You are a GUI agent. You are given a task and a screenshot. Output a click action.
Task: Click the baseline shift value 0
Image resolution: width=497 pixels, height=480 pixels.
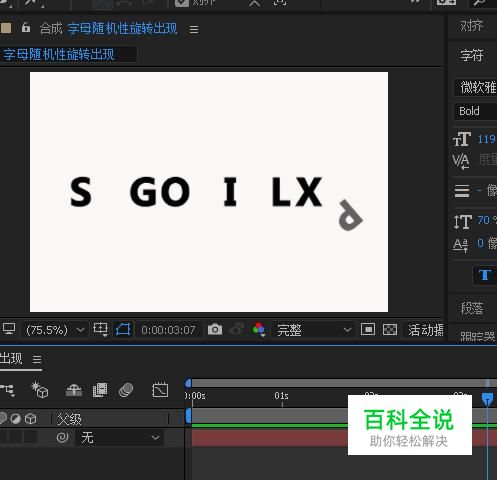click(480, 243)
